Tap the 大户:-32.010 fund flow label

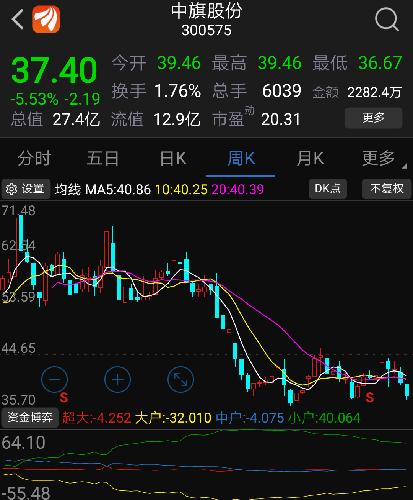pos(173,418)
